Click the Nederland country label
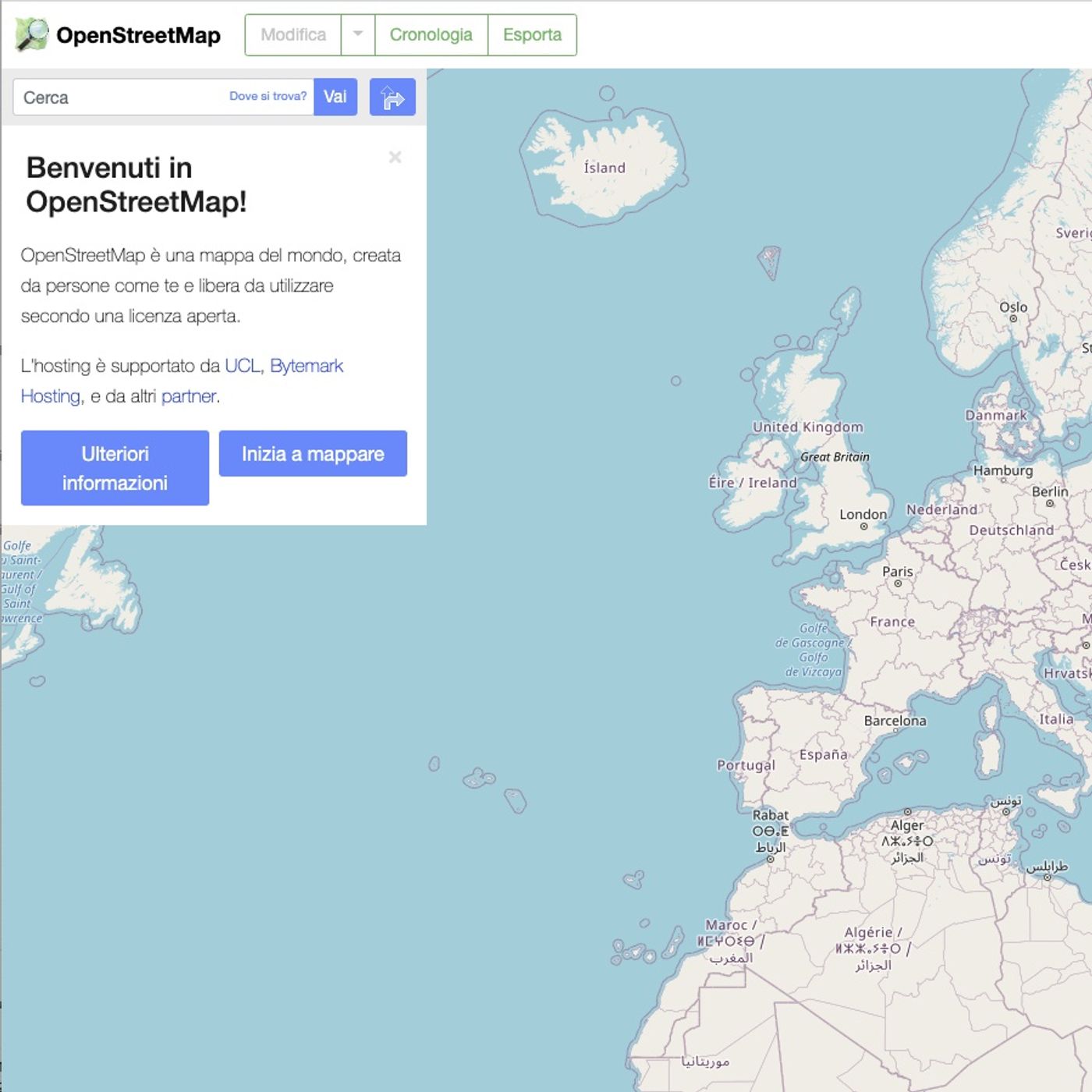The width and height of the screenshot is (1092, 1092). click(941, 509)
